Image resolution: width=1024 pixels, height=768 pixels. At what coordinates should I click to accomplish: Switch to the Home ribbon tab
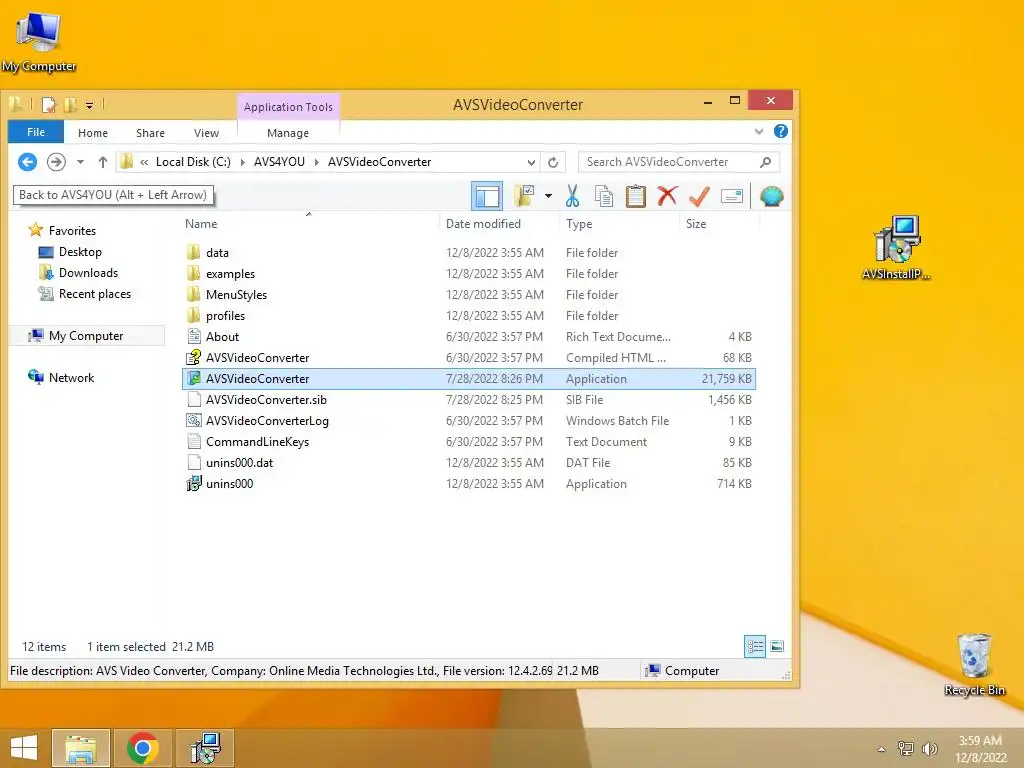coord(93,133)
